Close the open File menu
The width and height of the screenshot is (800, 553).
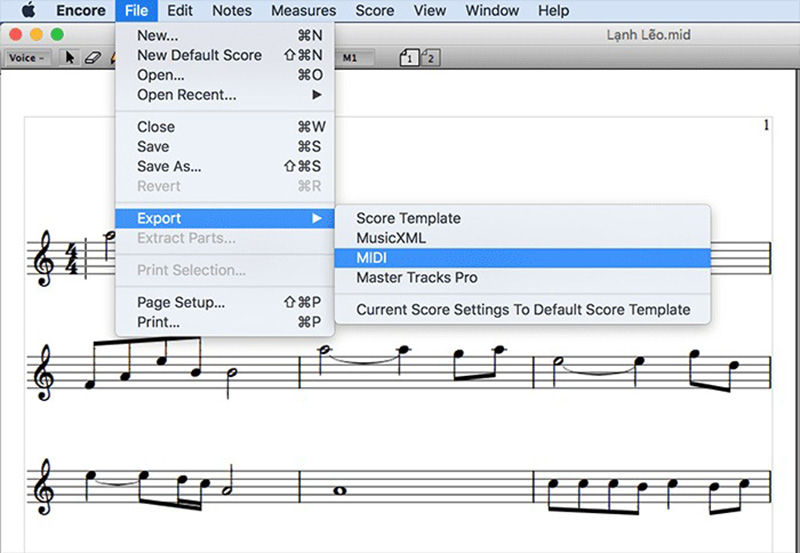(x=136, y=10)
